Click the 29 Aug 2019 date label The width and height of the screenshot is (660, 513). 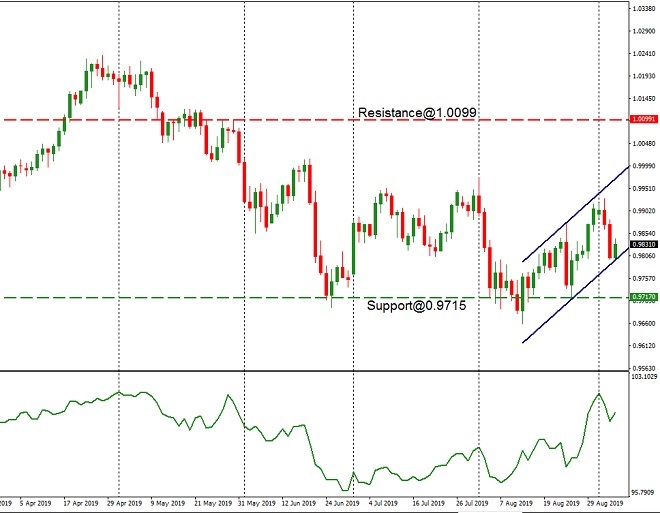coord(606,503)
